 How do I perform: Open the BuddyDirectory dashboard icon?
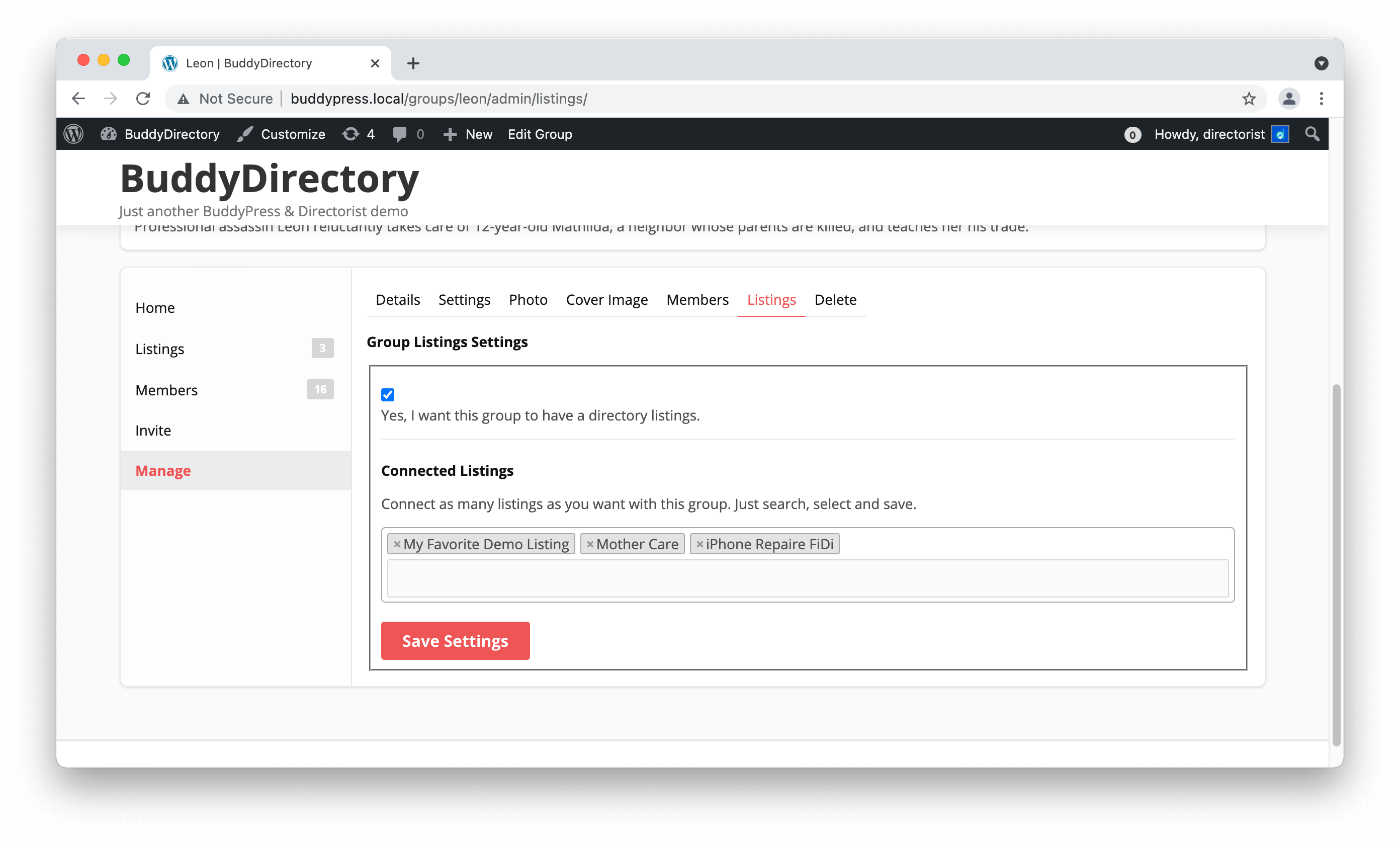[x=108, y=134]
